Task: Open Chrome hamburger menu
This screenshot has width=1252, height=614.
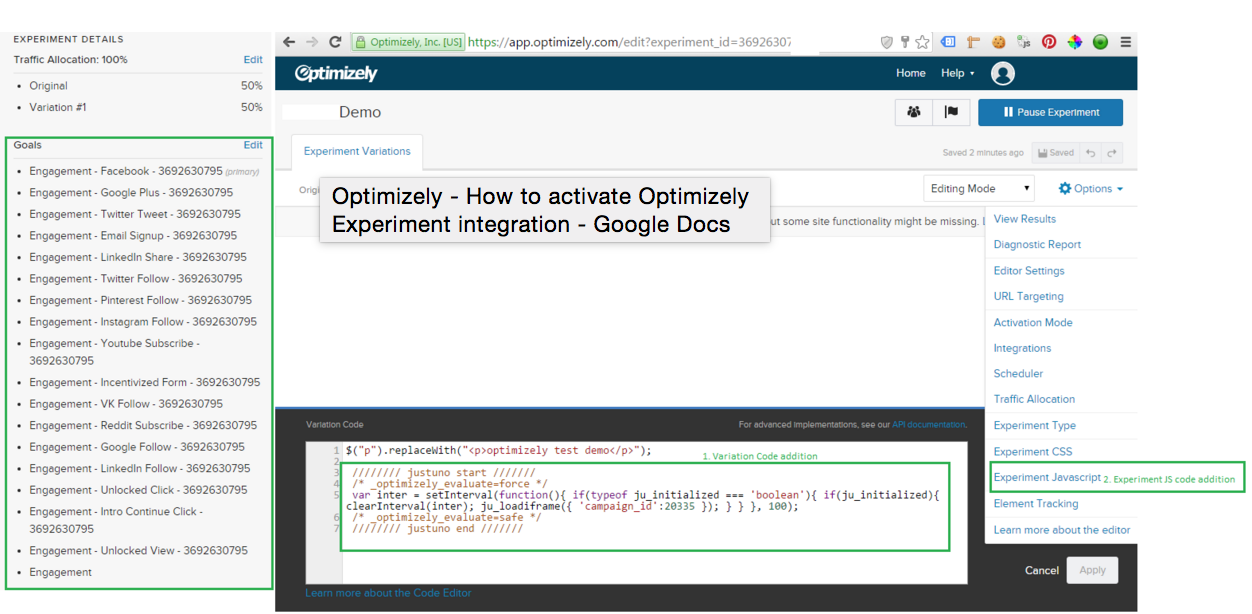Action: click(1125, 42)
